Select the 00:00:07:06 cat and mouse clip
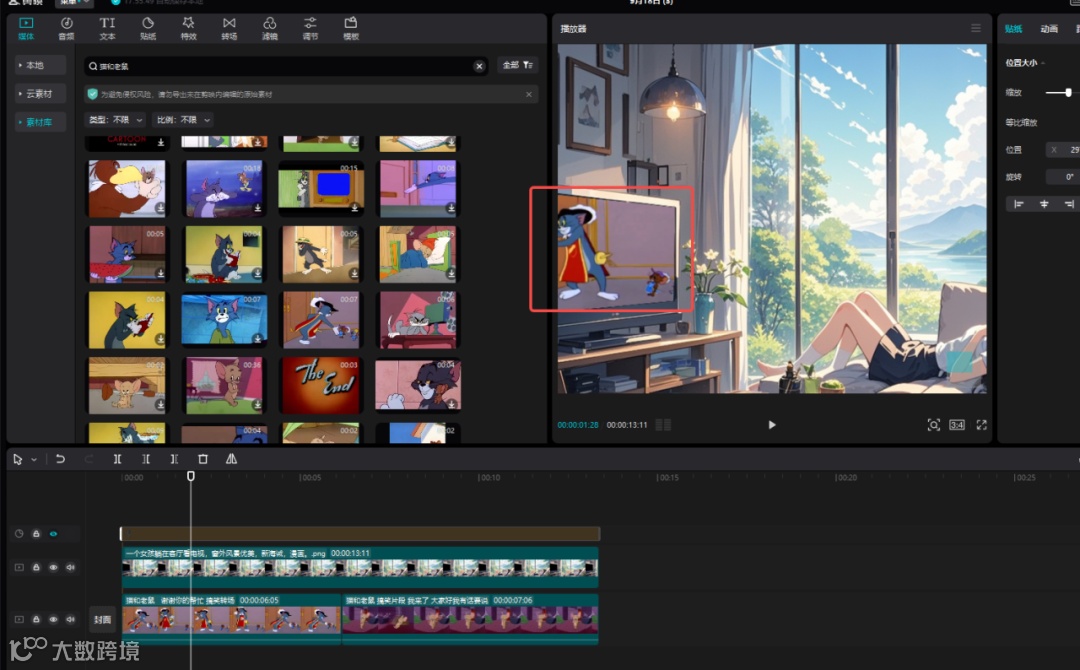This screenshot has height=670, width=1080. 470,619
